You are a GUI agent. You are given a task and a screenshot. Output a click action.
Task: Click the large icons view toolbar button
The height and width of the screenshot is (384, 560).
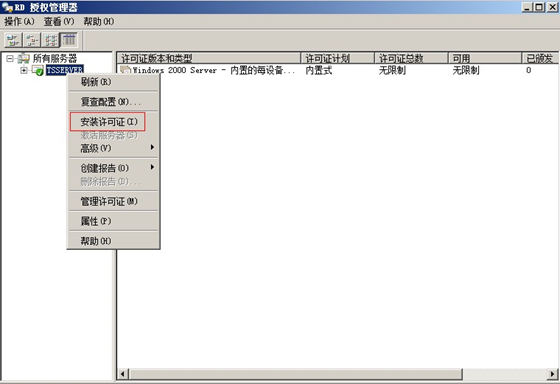click(13, 40)
